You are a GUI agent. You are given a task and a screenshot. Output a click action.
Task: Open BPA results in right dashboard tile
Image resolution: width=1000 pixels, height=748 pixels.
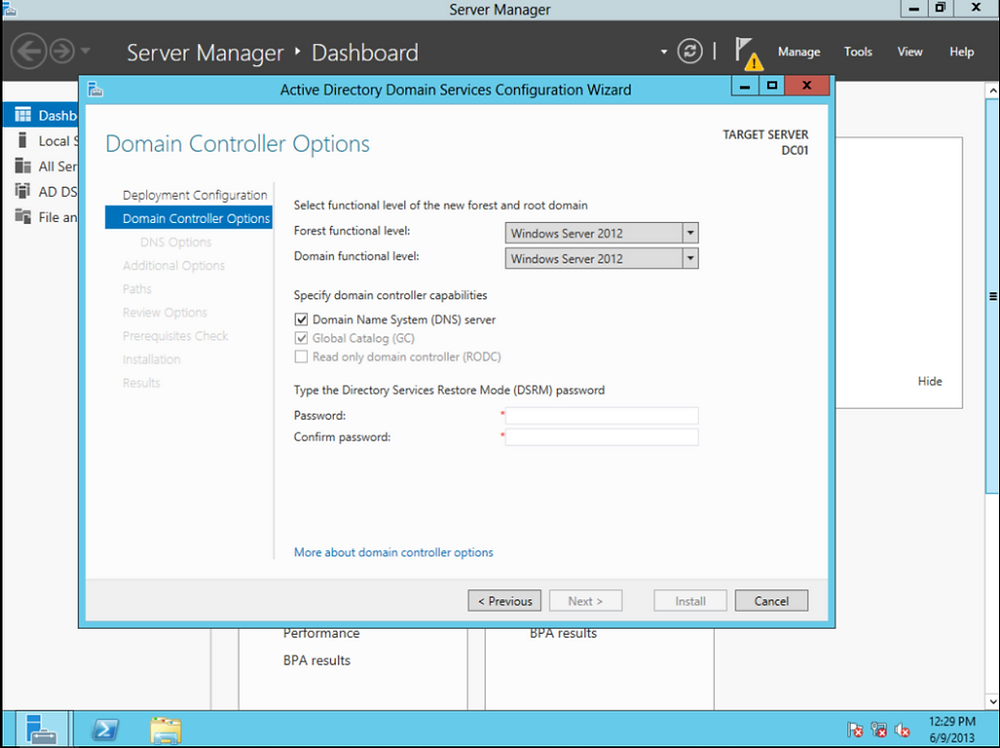(x=563, y=634)
